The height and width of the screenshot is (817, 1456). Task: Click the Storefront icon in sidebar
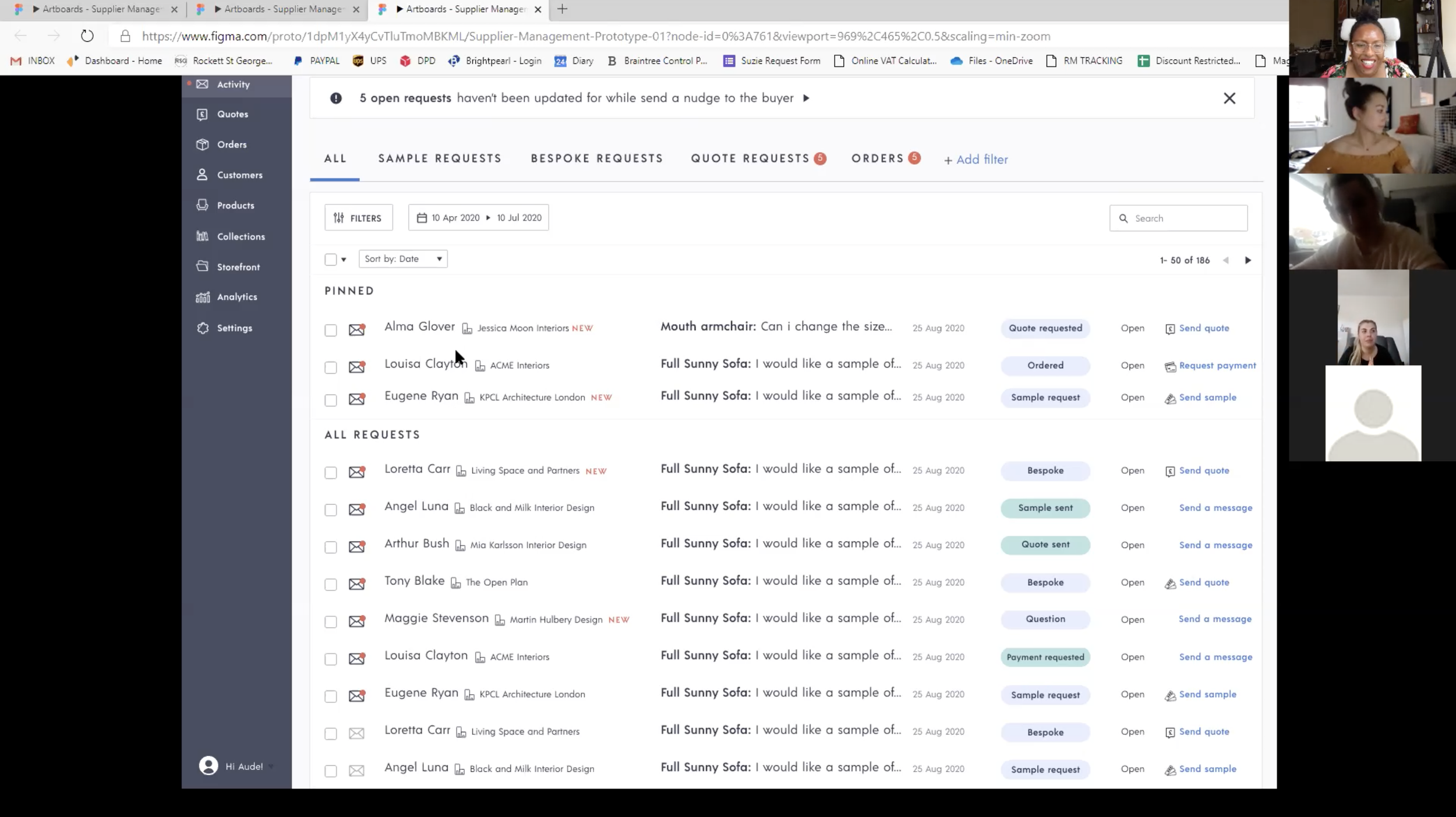[202, 266]
